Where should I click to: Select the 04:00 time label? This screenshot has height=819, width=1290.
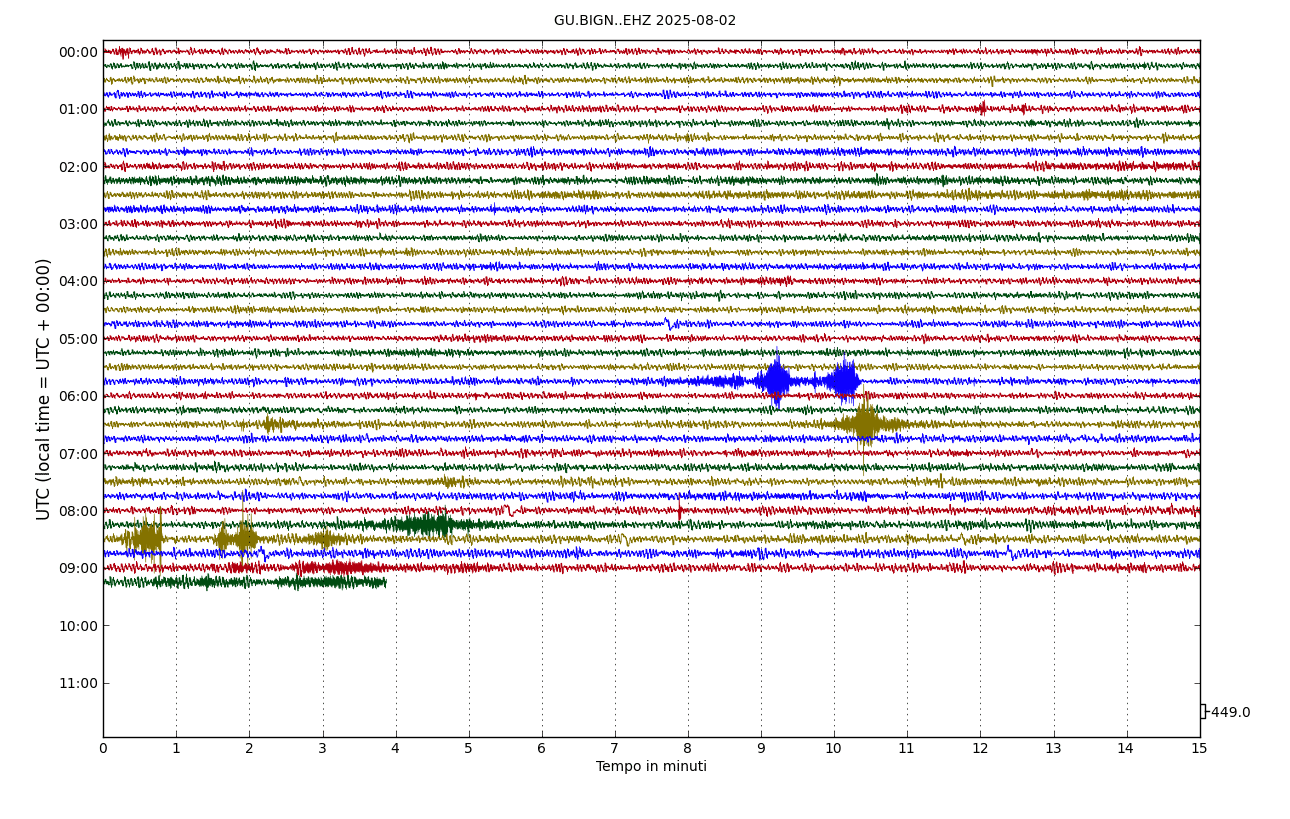pos(78,281)
